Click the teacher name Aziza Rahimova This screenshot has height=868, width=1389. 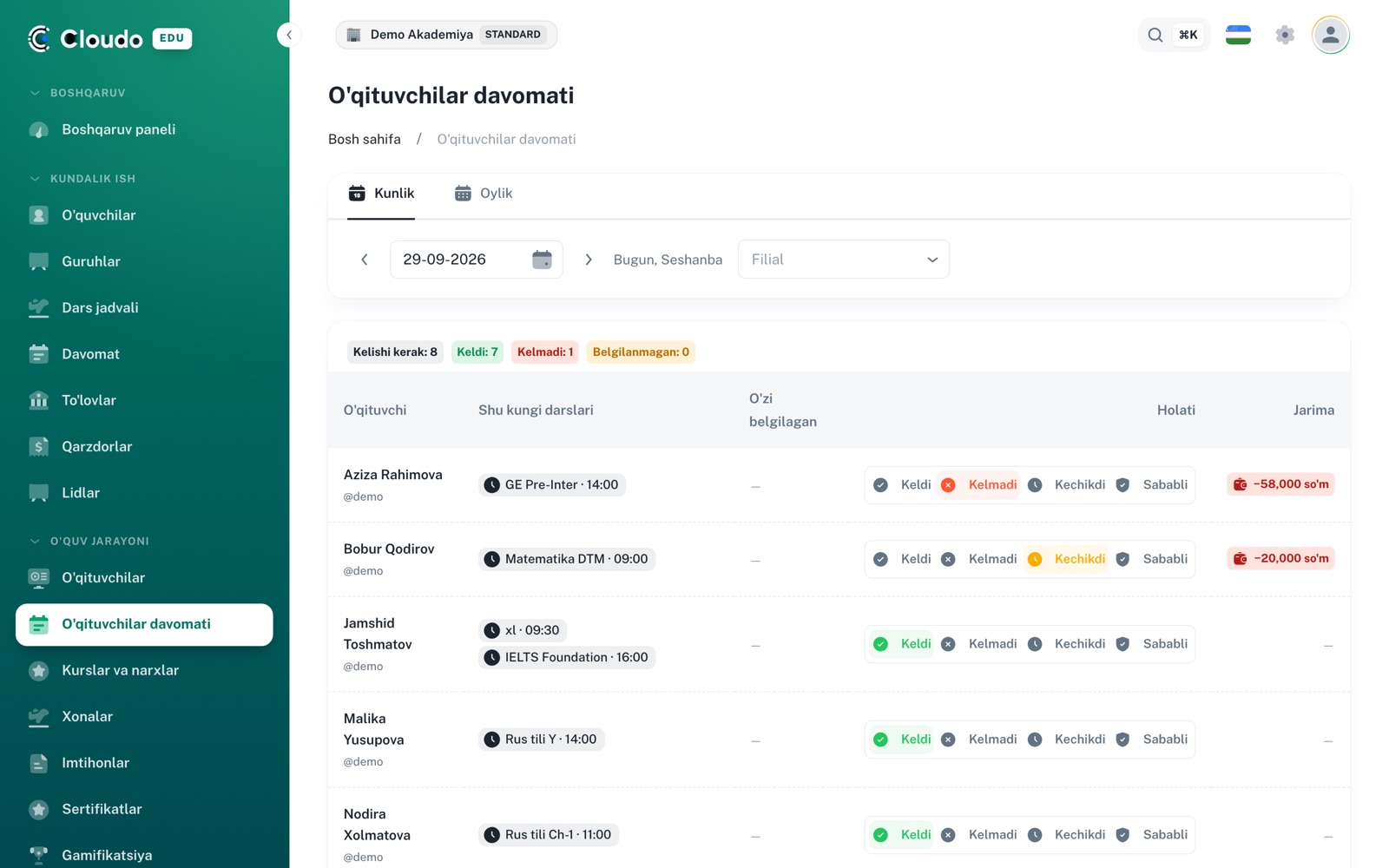click(393, 475)
